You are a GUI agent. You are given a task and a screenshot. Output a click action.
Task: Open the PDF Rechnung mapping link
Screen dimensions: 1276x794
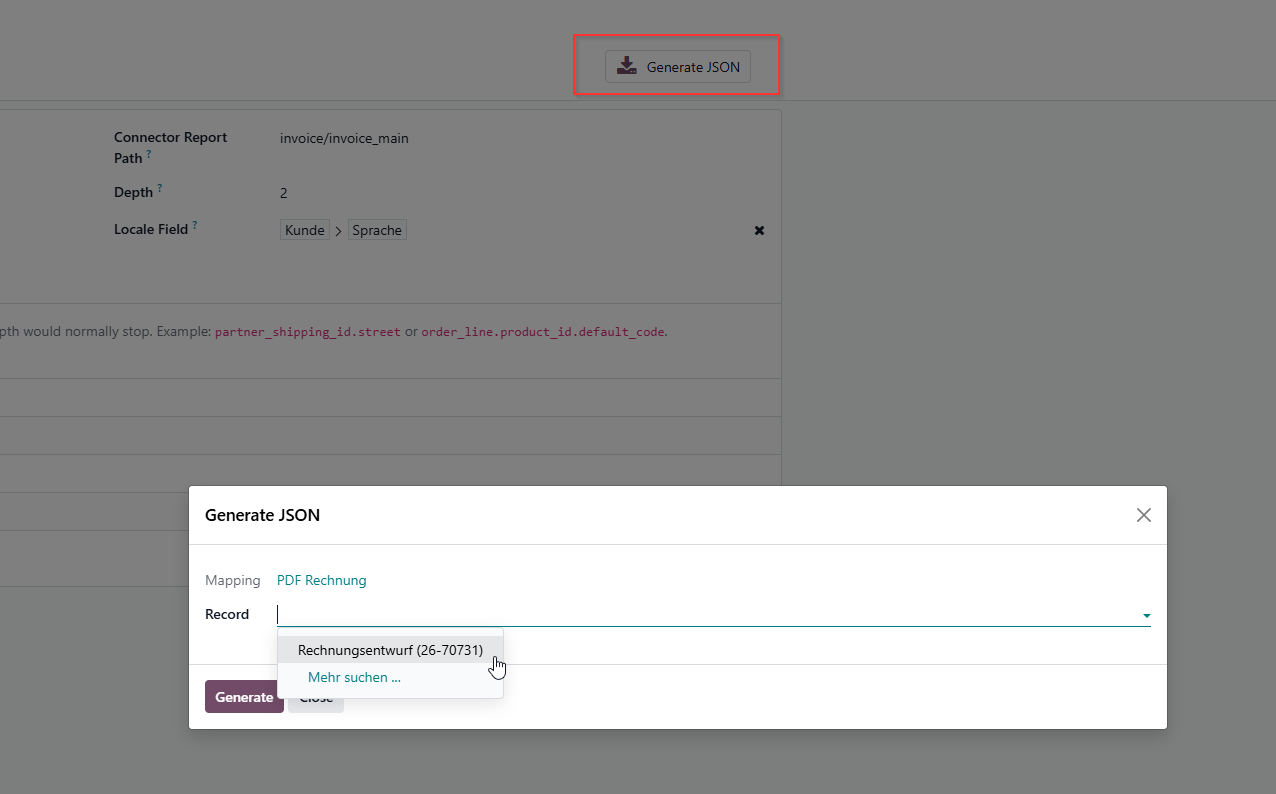click(x=322, y=580)
